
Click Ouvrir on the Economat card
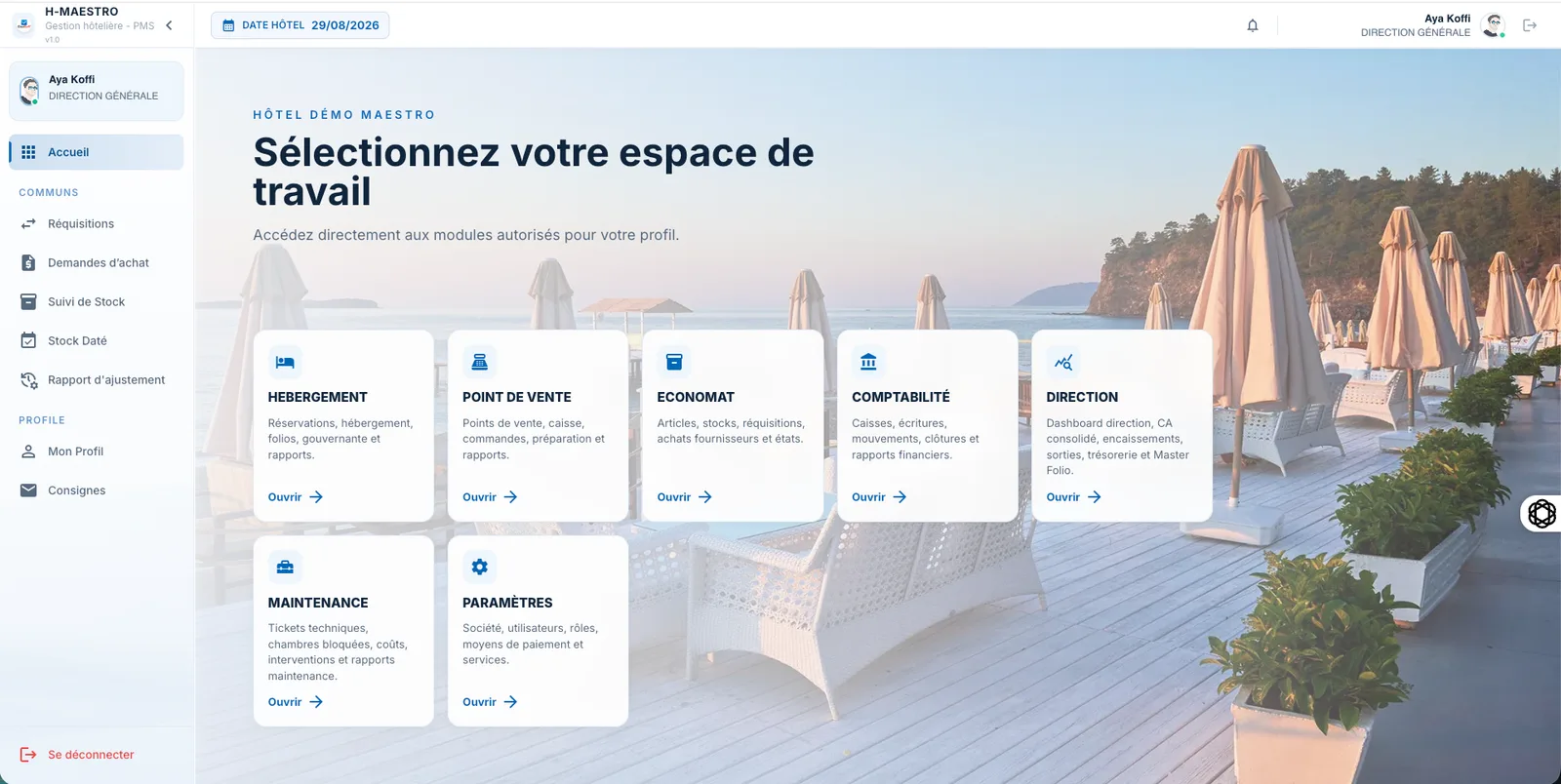[x=685, y=497]
